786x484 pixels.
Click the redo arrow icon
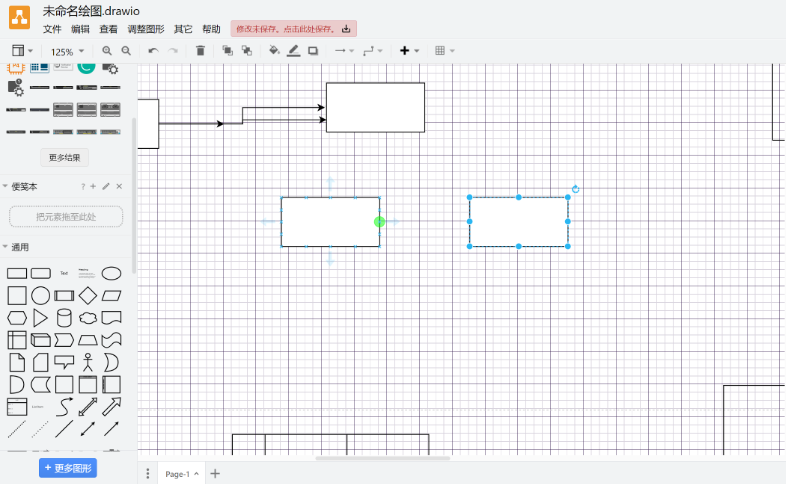(x=173, y=51)
